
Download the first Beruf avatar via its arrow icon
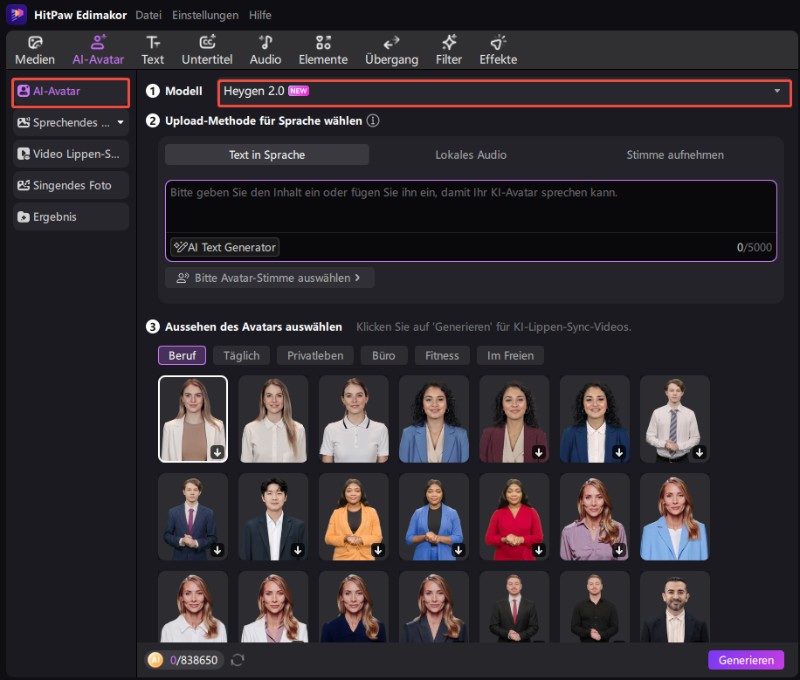tap(218, 453)
